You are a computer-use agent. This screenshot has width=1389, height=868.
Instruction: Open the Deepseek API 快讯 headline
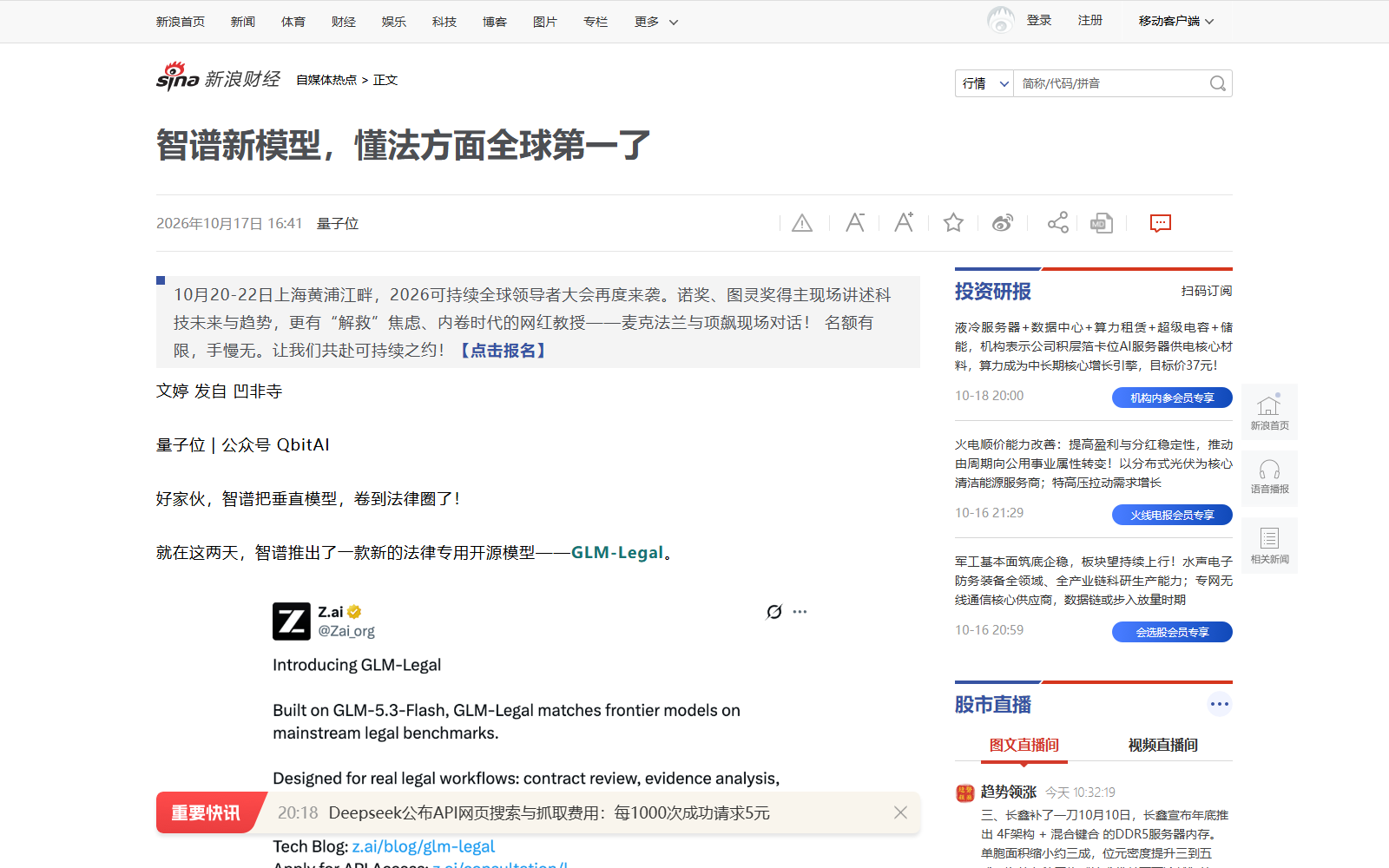[549, 812]
